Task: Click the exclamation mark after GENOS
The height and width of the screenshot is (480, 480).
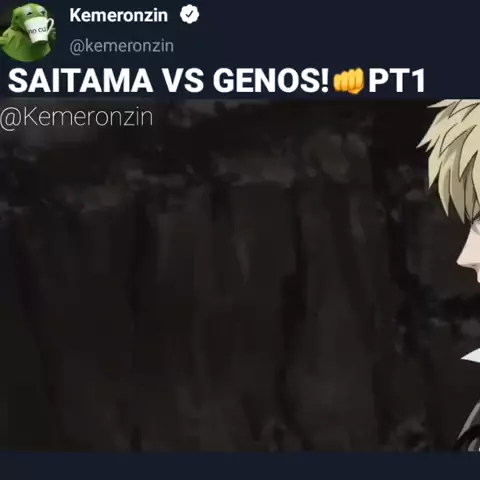Action: (324, 81)
